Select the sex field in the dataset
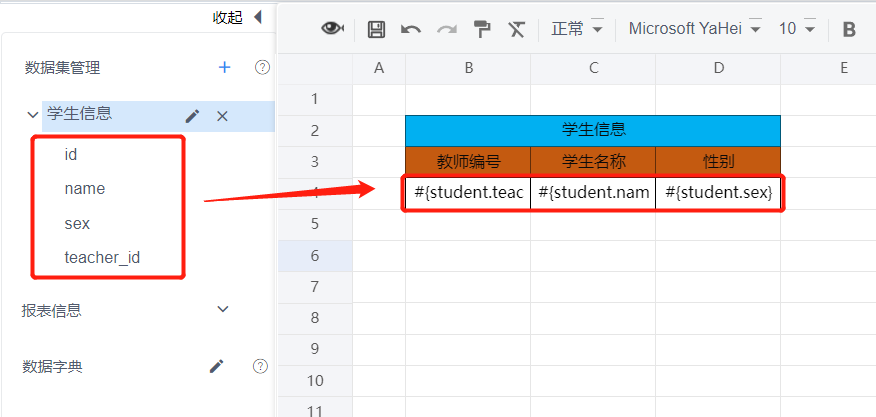The image size is (876, 417). [x=77, y=224]
